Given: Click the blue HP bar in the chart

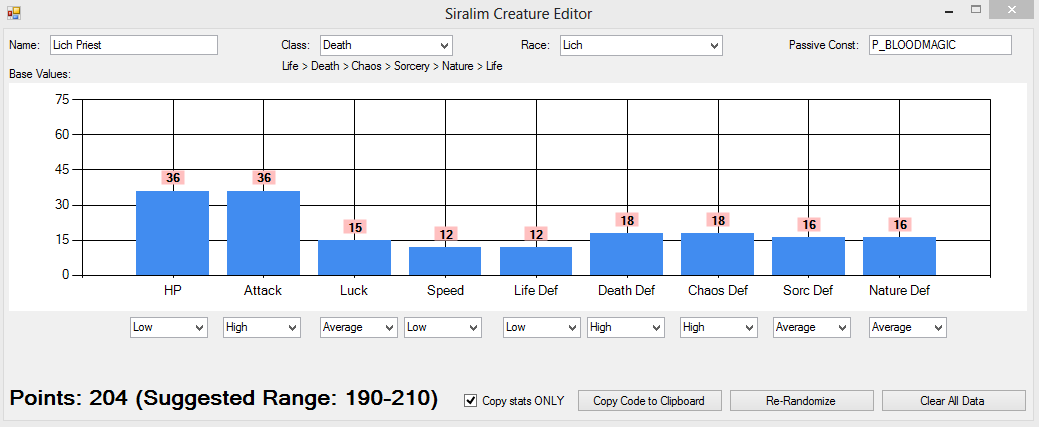Looking at the screenshot, I should tap(172, 233).
